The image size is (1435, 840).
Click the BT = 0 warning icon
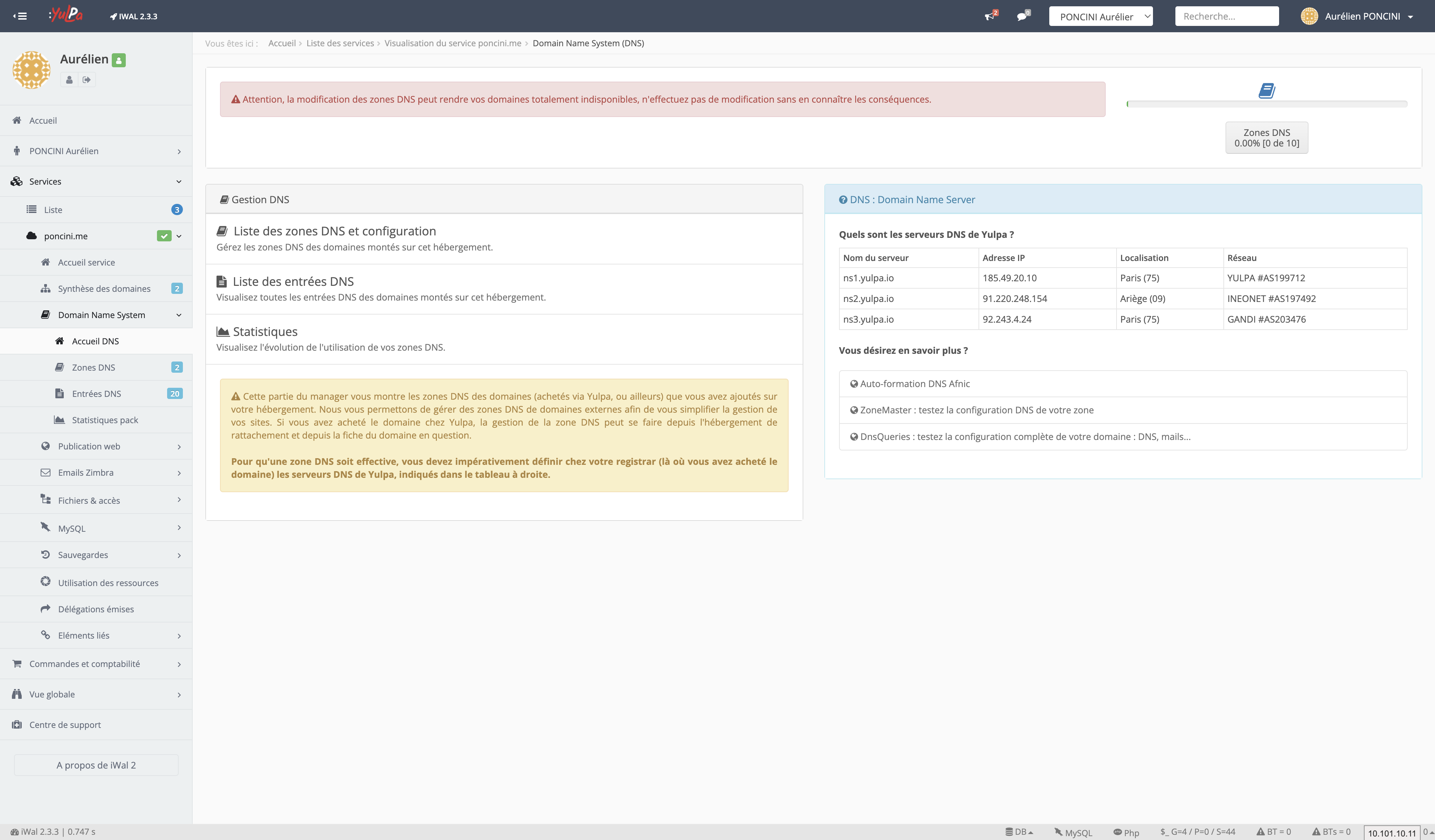click(x=1260, y=832)
